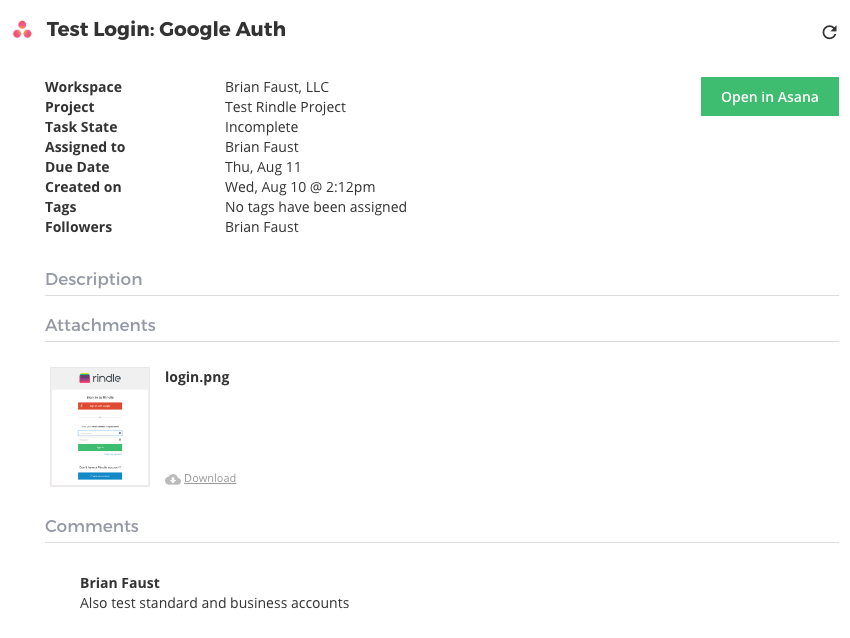Open the task in Asana

769,96
